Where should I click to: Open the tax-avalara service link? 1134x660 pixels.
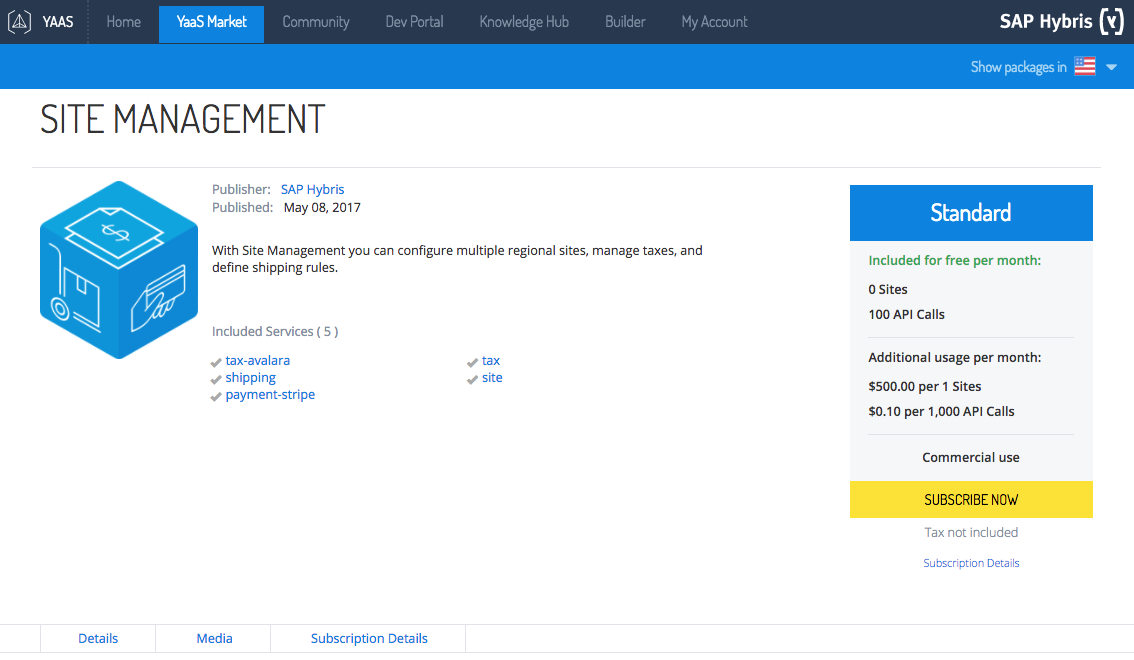[257, 360]
